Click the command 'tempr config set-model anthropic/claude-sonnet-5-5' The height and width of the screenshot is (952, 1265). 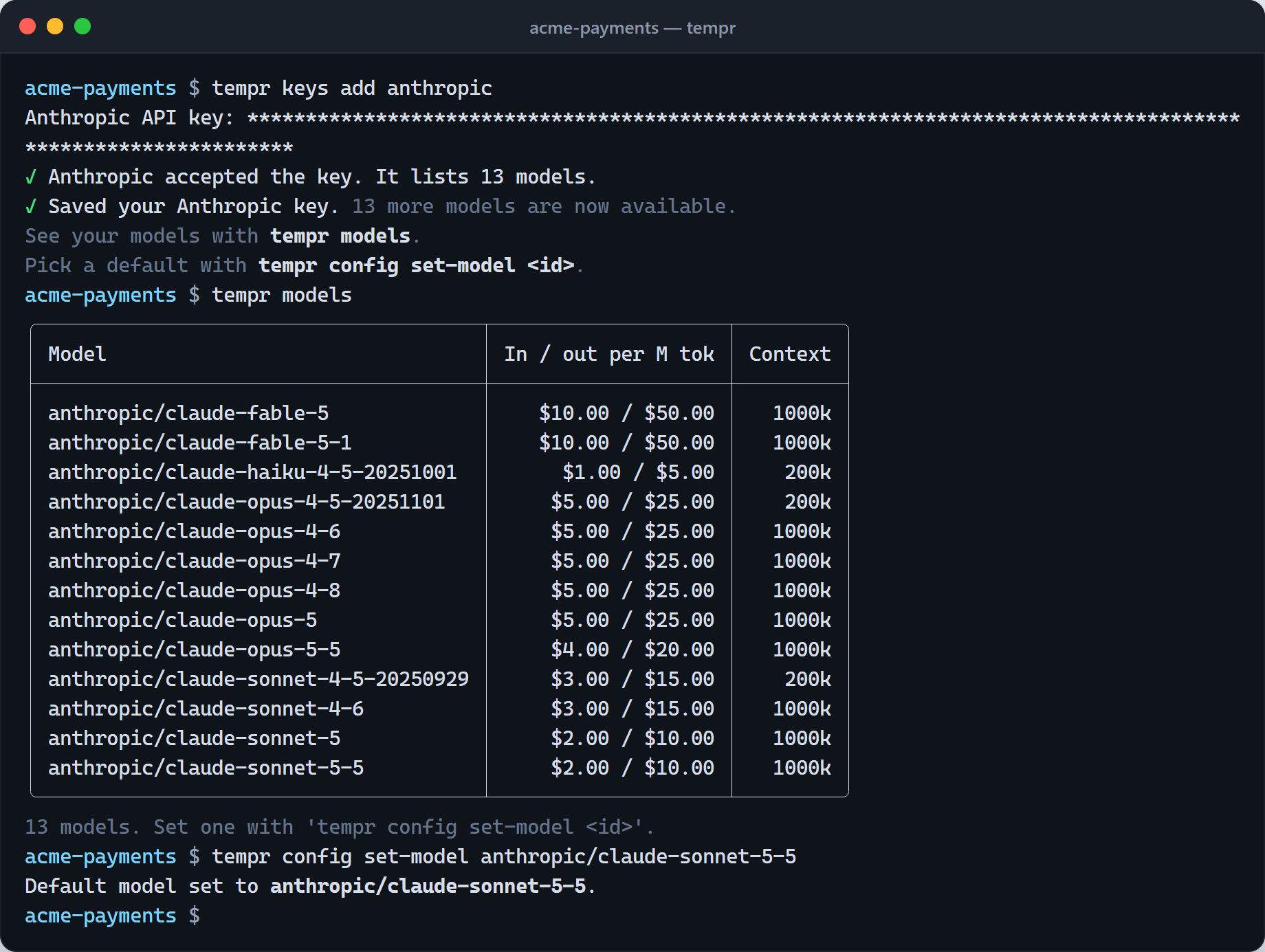(x=504, y=856)
